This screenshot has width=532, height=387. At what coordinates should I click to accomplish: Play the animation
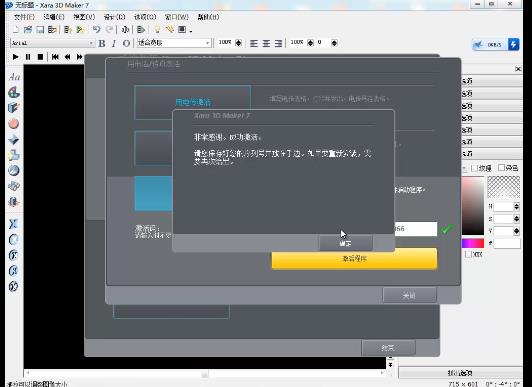pyautogui.click(x=15, y=57)
